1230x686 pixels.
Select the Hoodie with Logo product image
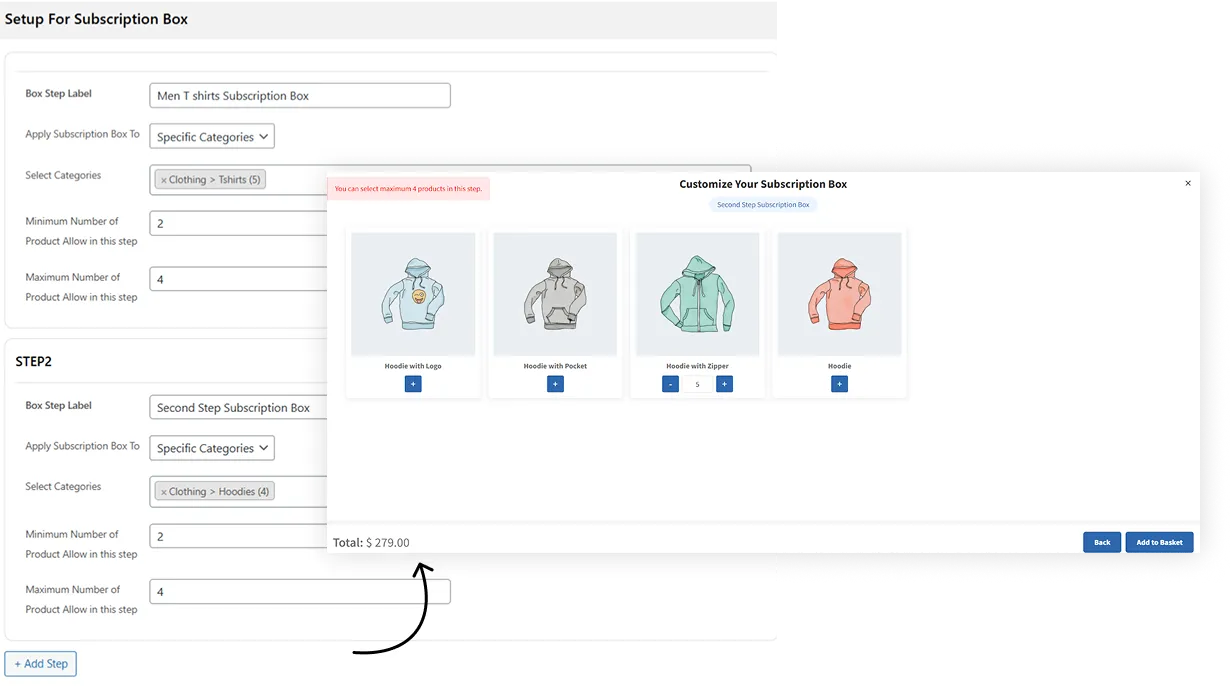tap(413, 294)
